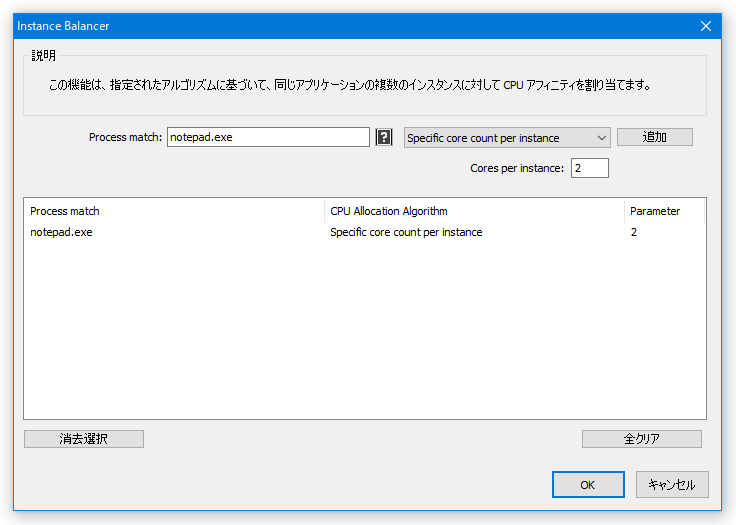
Task: Click the CPU Allocation Algorithm column header
Action: click(x=474, y=211)
